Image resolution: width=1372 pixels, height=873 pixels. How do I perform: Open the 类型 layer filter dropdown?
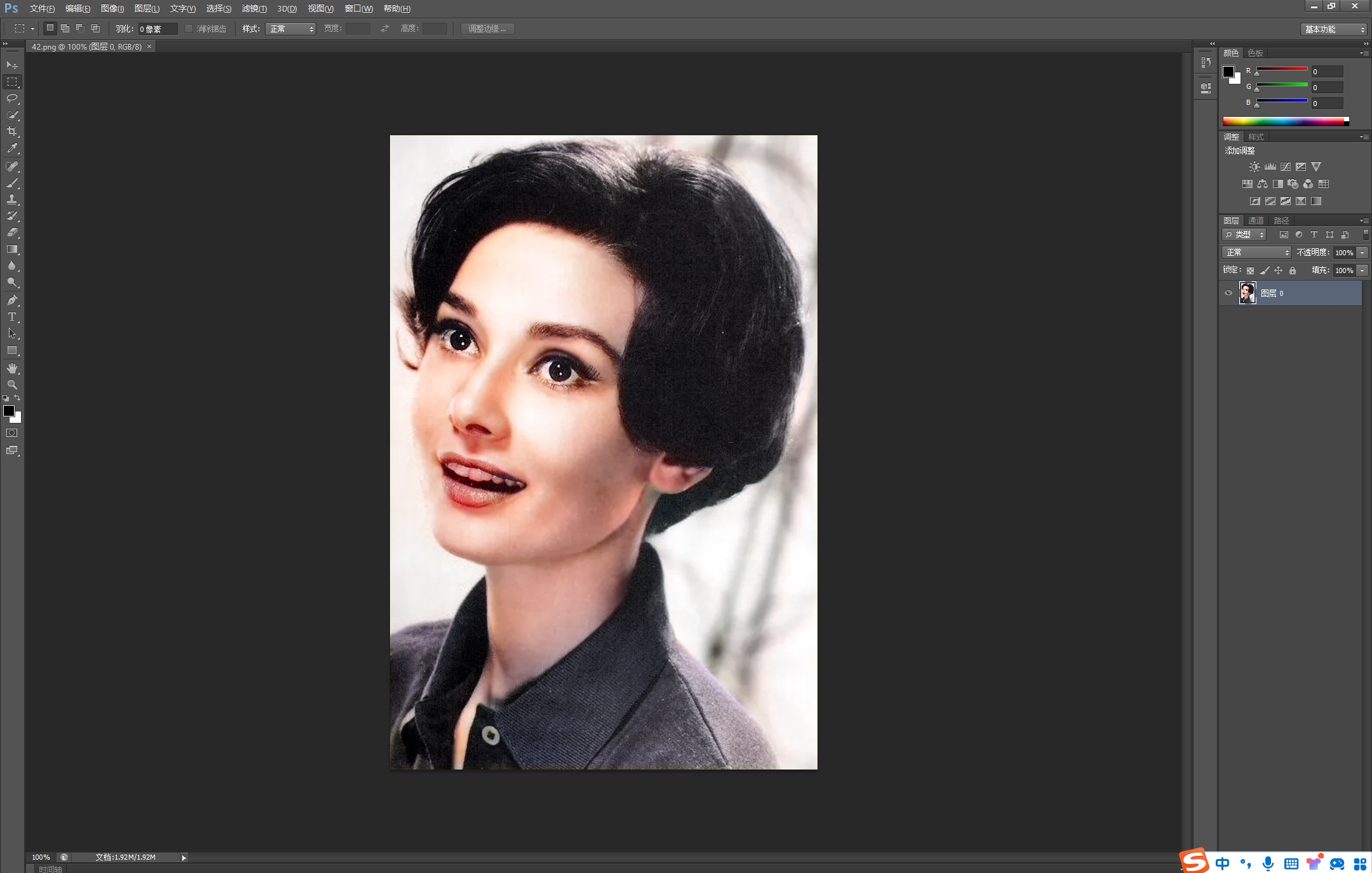point(1244,235)
